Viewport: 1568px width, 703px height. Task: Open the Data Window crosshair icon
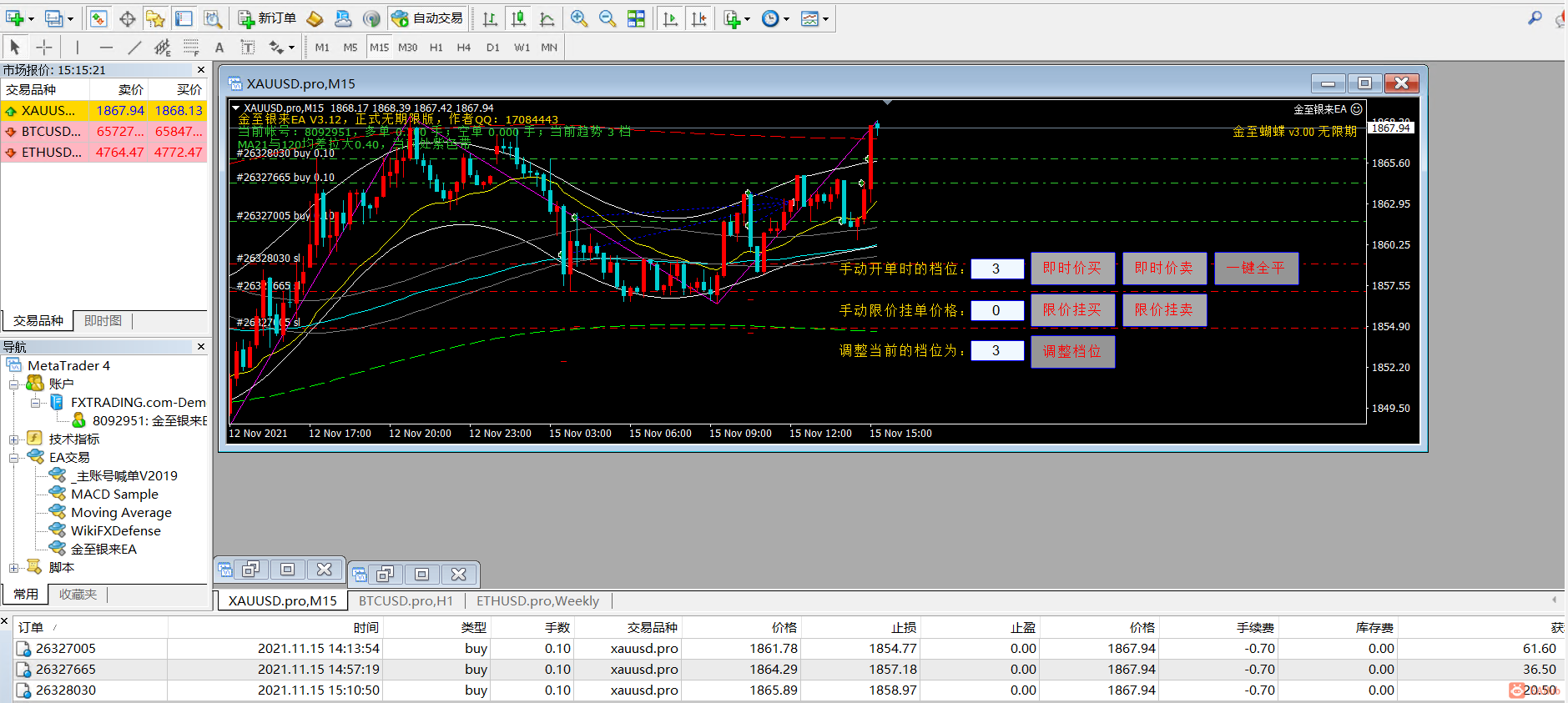pyautogui.click(x=127, y=18)
